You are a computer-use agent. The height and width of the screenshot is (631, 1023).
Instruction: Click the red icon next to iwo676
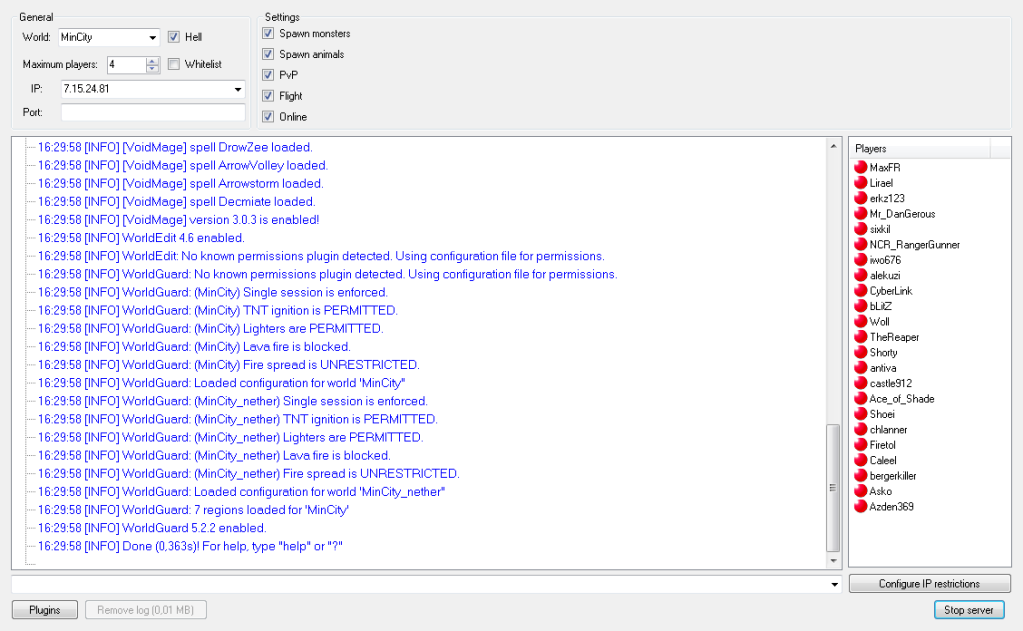click(861, 260)
